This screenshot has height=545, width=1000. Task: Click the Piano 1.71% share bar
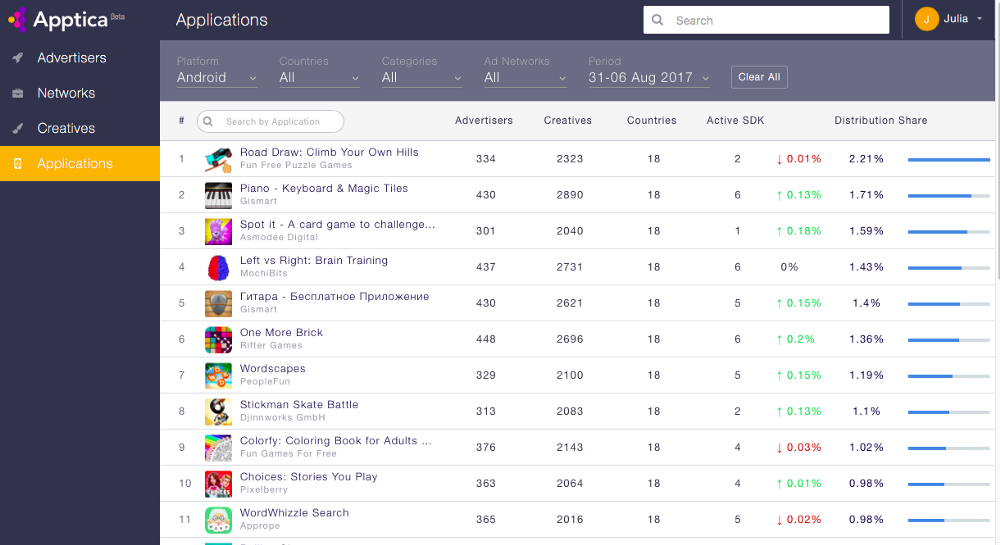coord(948,196)
